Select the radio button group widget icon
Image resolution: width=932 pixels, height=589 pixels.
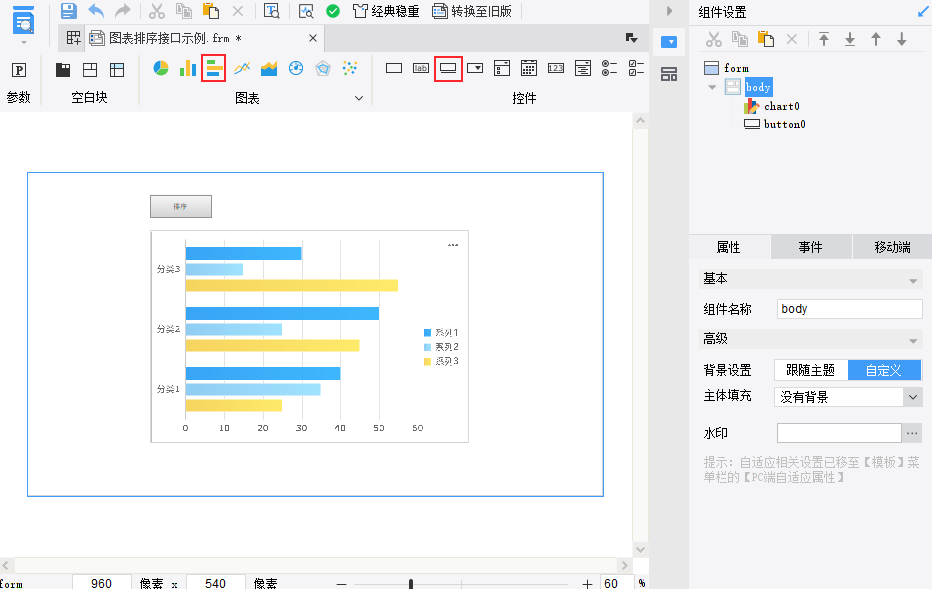[x=609, y=68]
